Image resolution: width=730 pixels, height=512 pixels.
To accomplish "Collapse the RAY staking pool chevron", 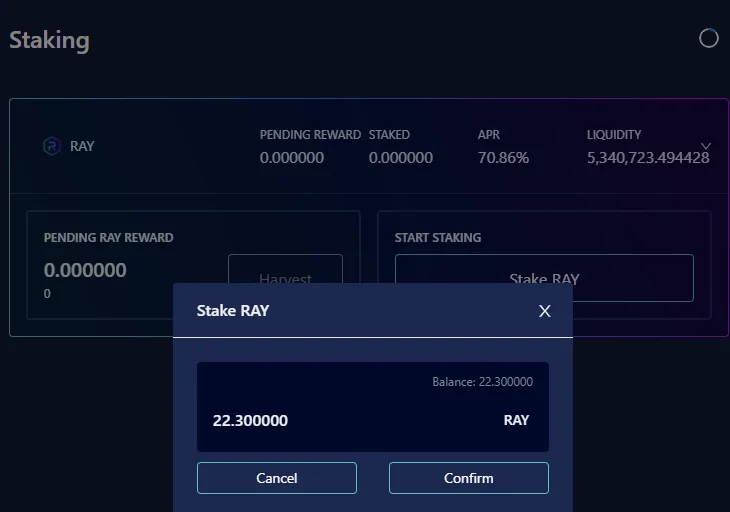I will pyautogui.click(x=706, y=146).
